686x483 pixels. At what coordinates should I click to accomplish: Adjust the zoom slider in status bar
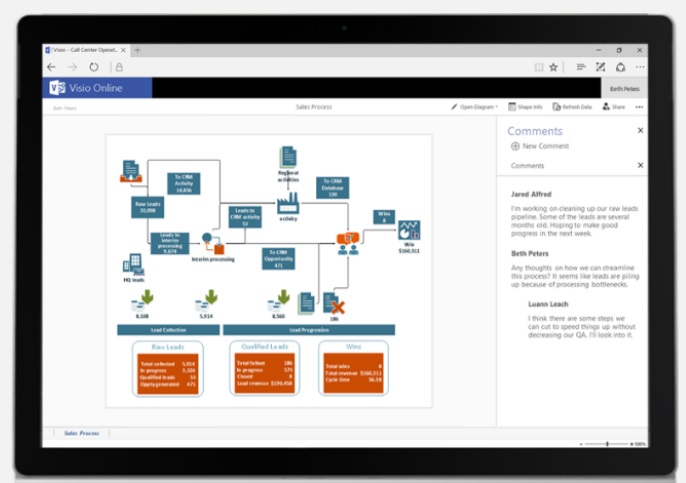click(608, 443)
